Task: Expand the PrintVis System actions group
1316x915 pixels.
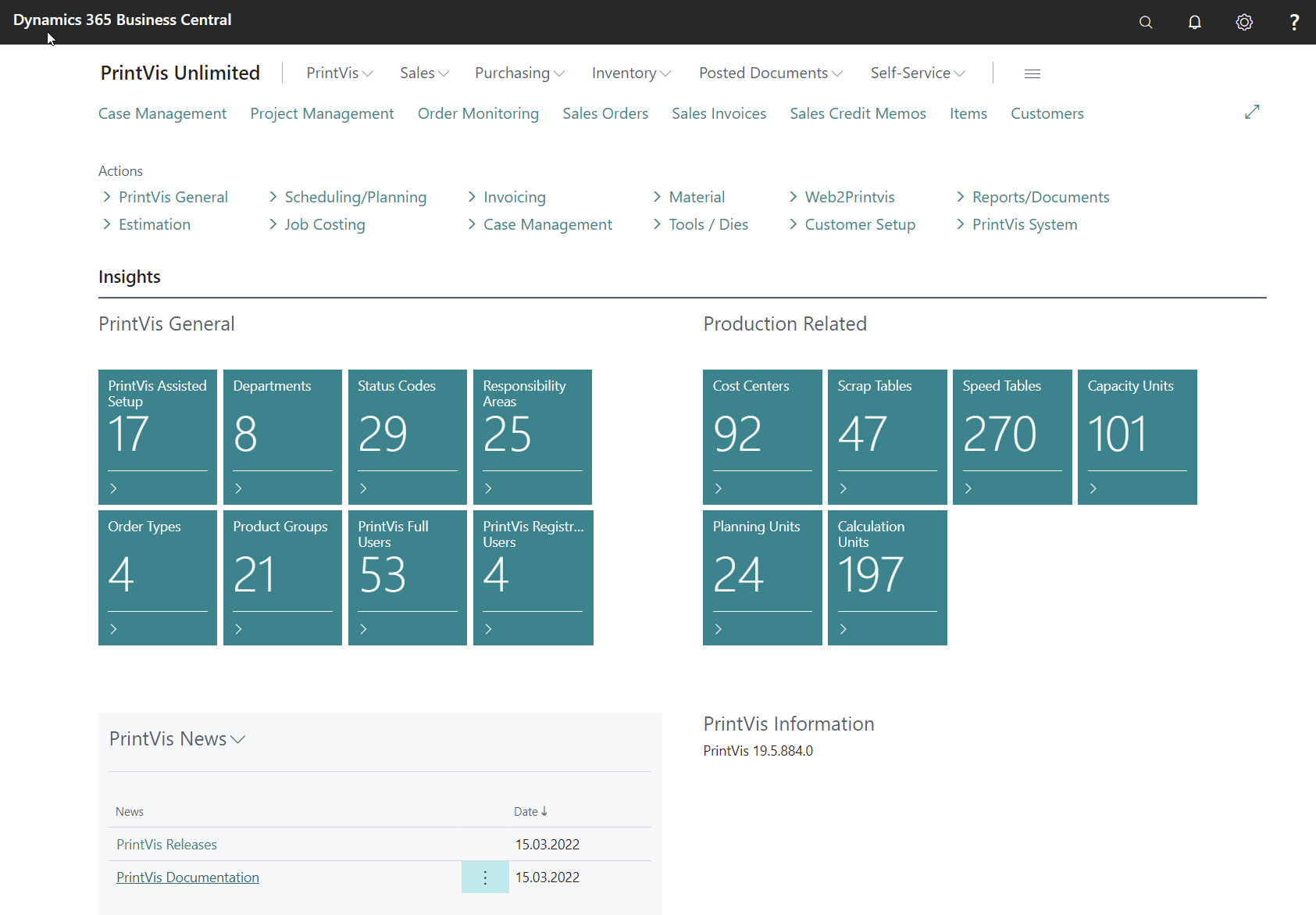Action: 1017,224
